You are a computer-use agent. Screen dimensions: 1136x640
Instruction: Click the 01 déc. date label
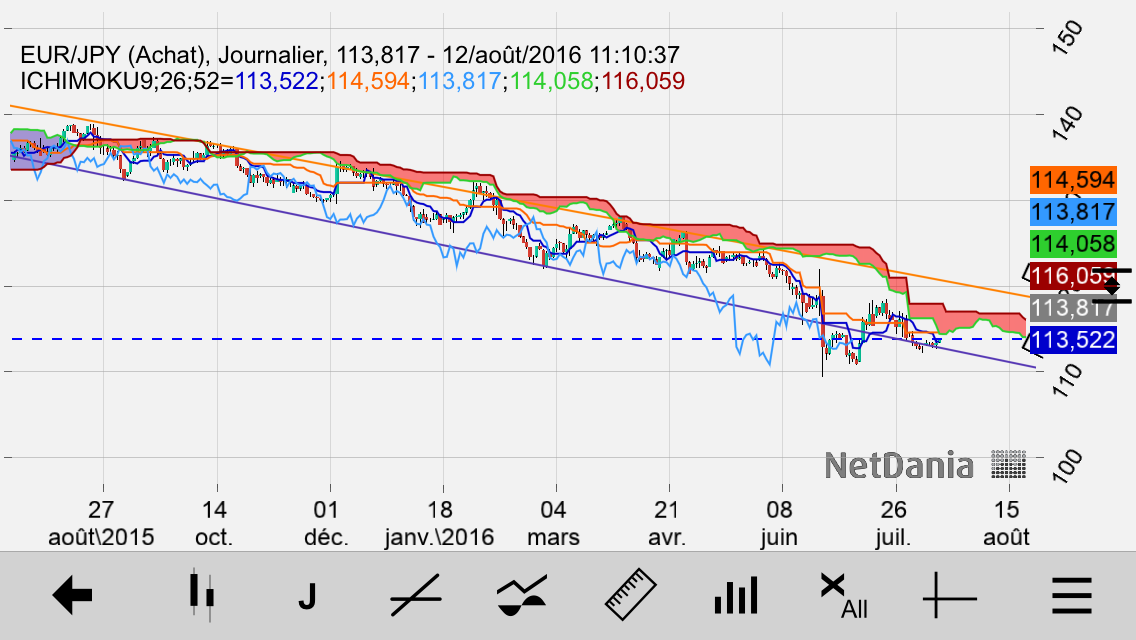coord(327,523)
